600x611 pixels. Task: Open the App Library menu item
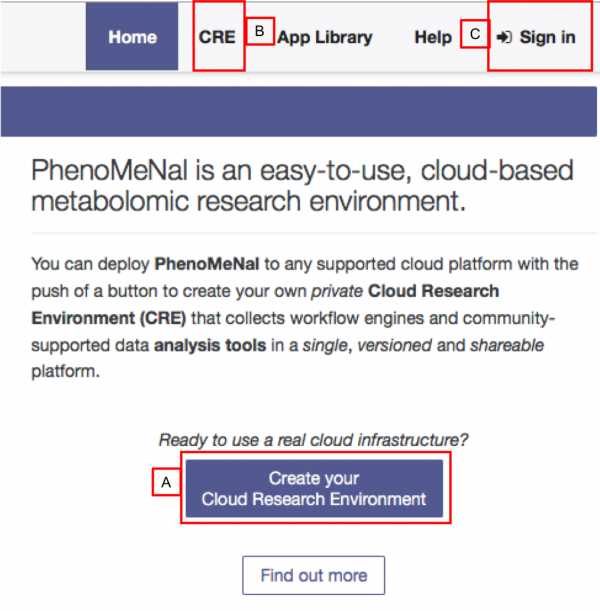[324, 38]
